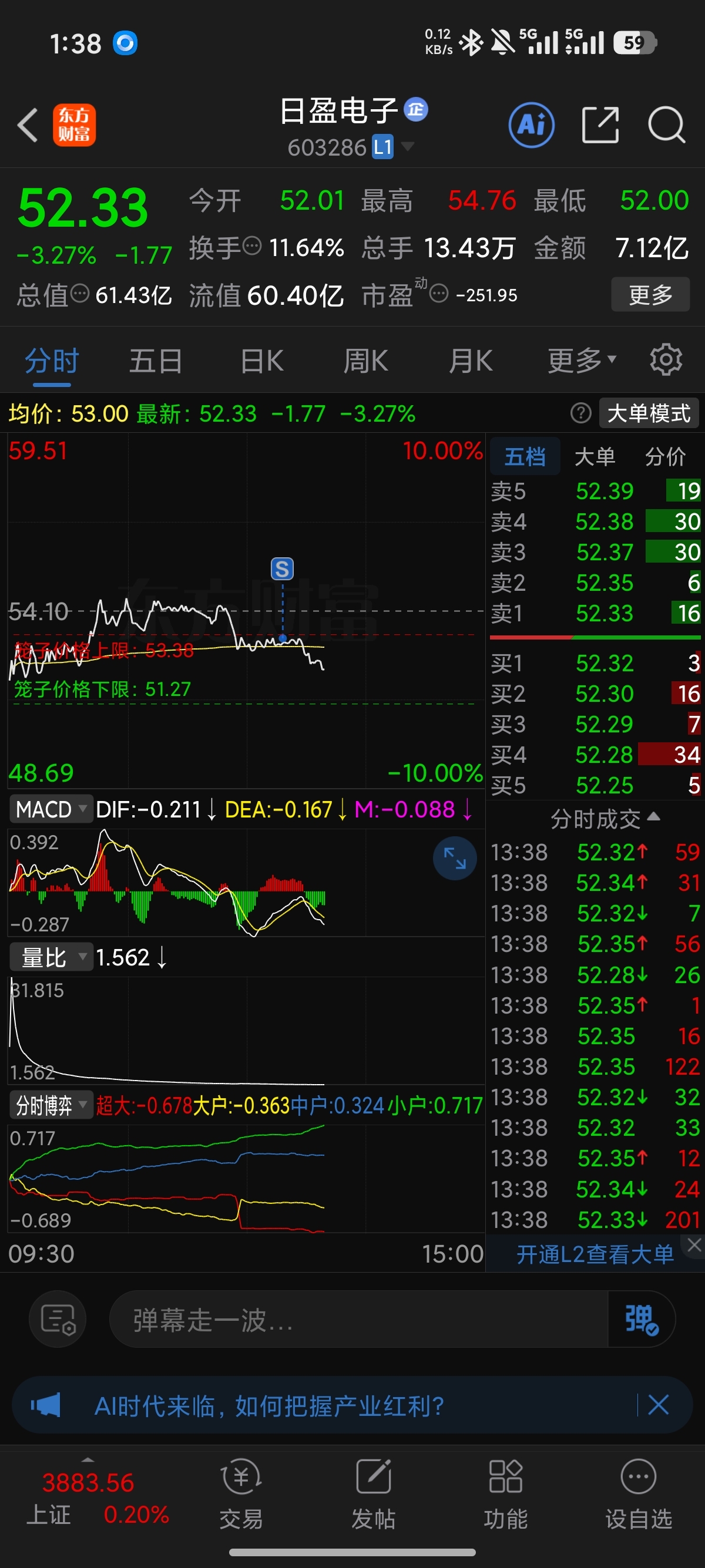Tap the 买5 52.25 order row
Image resolution: width=705 pixels, height=1568 pixels.
pos(595,785)
